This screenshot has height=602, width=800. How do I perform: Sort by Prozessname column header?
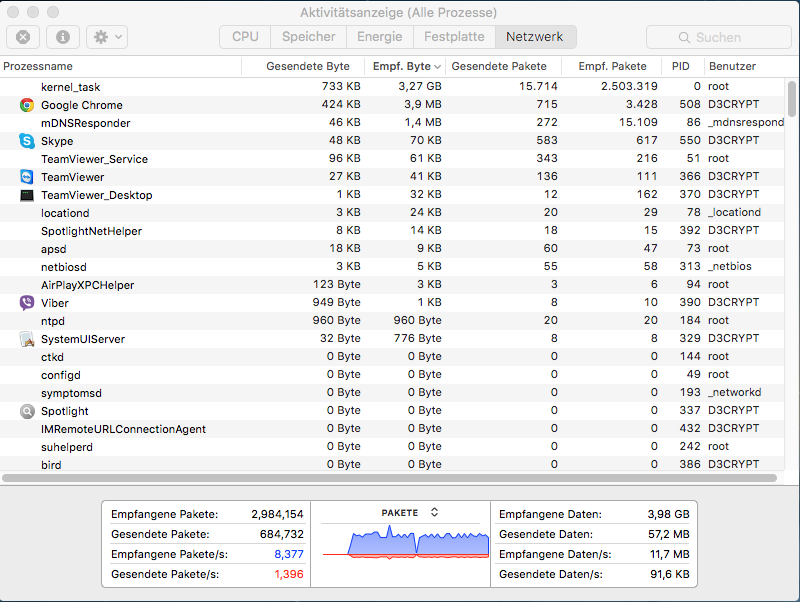click(120, 66)
